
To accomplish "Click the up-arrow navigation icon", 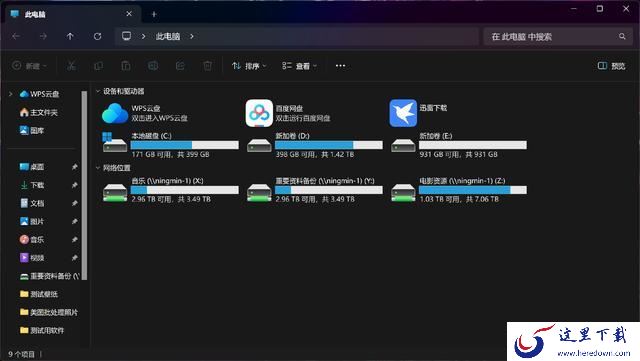I will pyautogui.click(x=70, y=36).
